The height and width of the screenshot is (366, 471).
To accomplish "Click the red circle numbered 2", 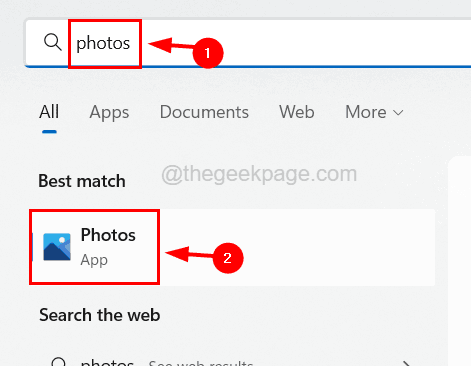I will pos(228,258).
